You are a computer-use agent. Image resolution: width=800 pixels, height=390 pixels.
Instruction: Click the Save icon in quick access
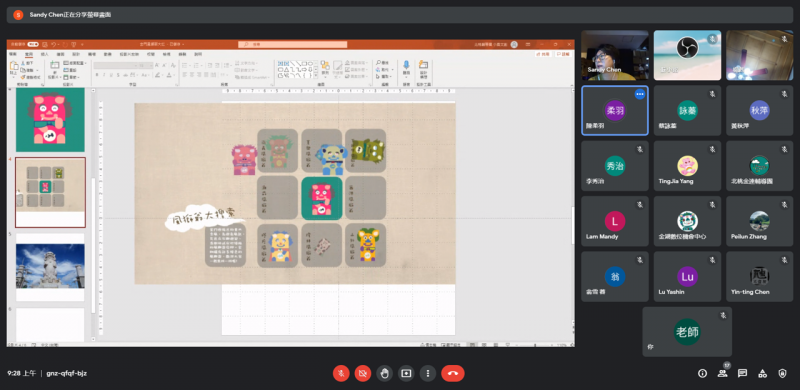click(x=44, y=44)
